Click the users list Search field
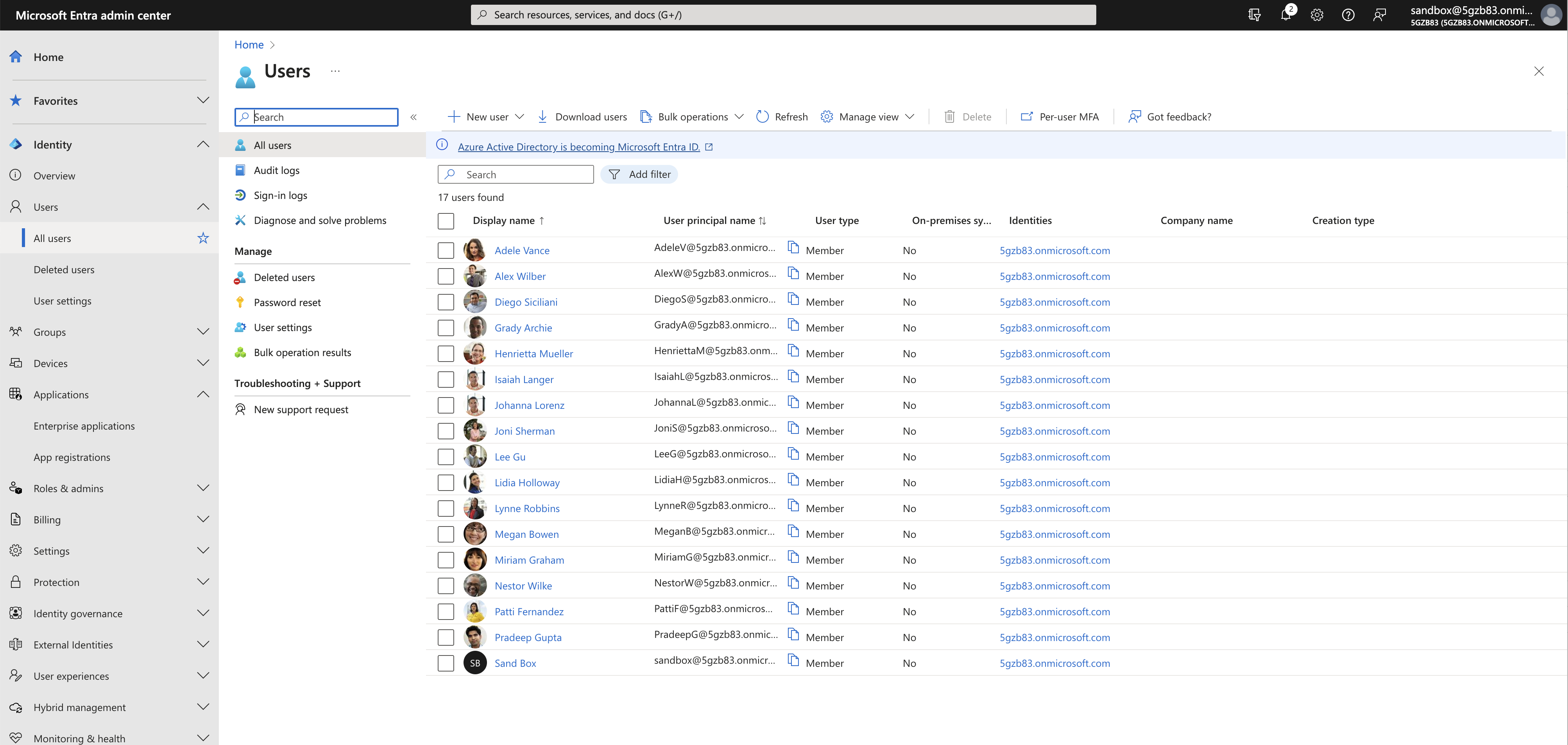 tap(516, 175)
